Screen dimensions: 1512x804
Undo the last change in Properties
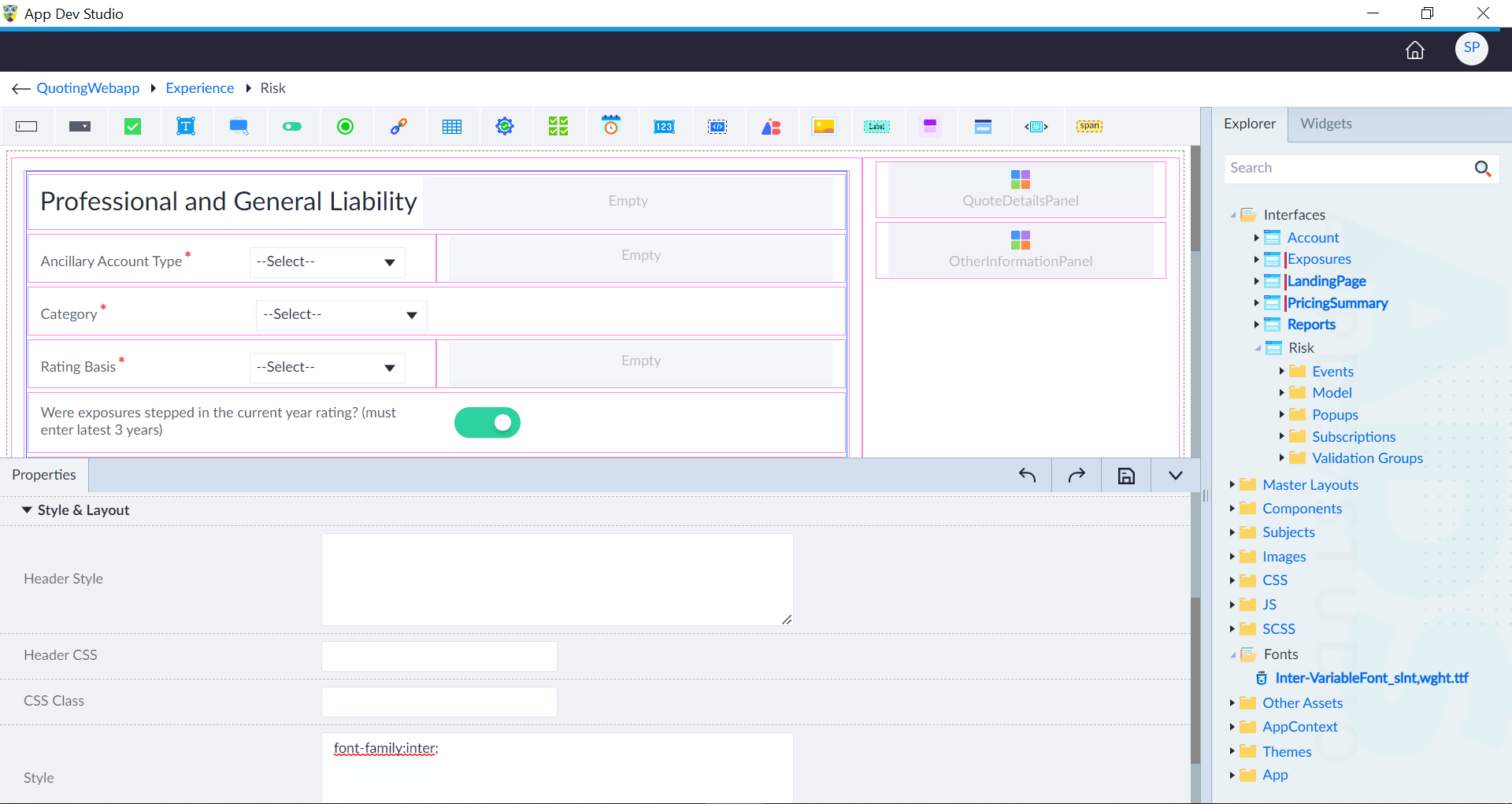[1027, 475]
